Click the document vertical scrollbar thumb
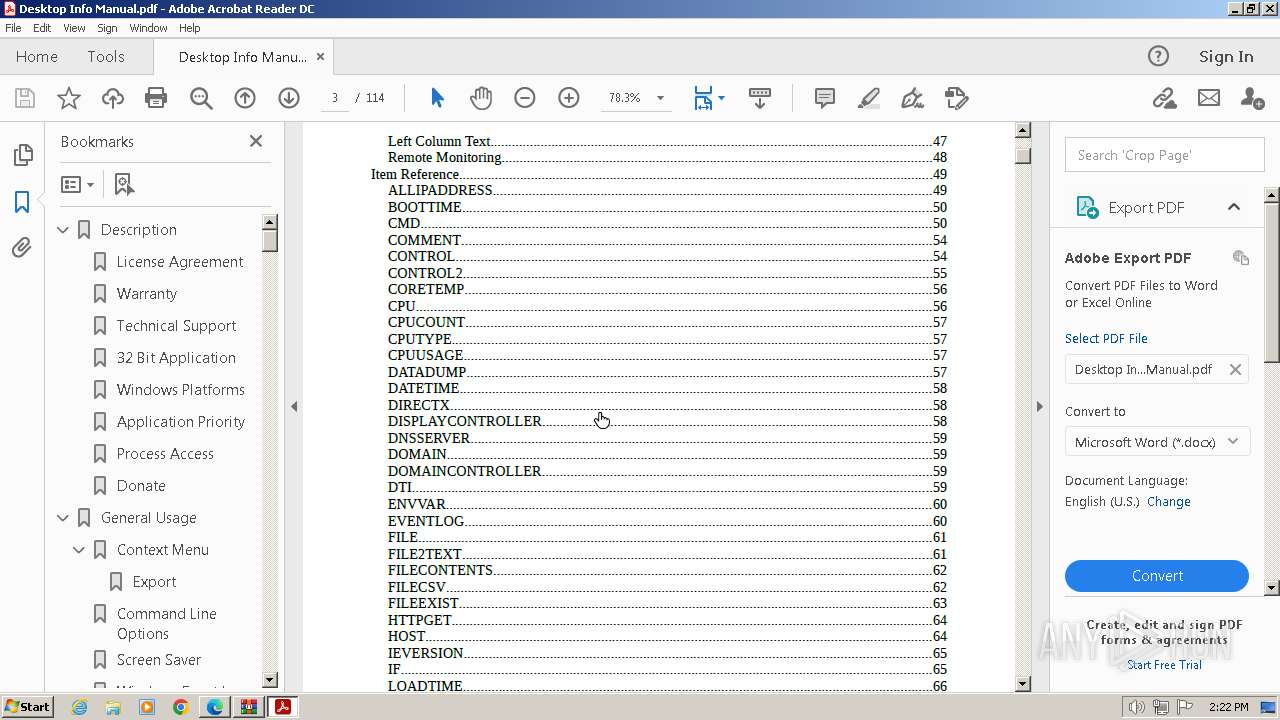 click(1022, 156)
